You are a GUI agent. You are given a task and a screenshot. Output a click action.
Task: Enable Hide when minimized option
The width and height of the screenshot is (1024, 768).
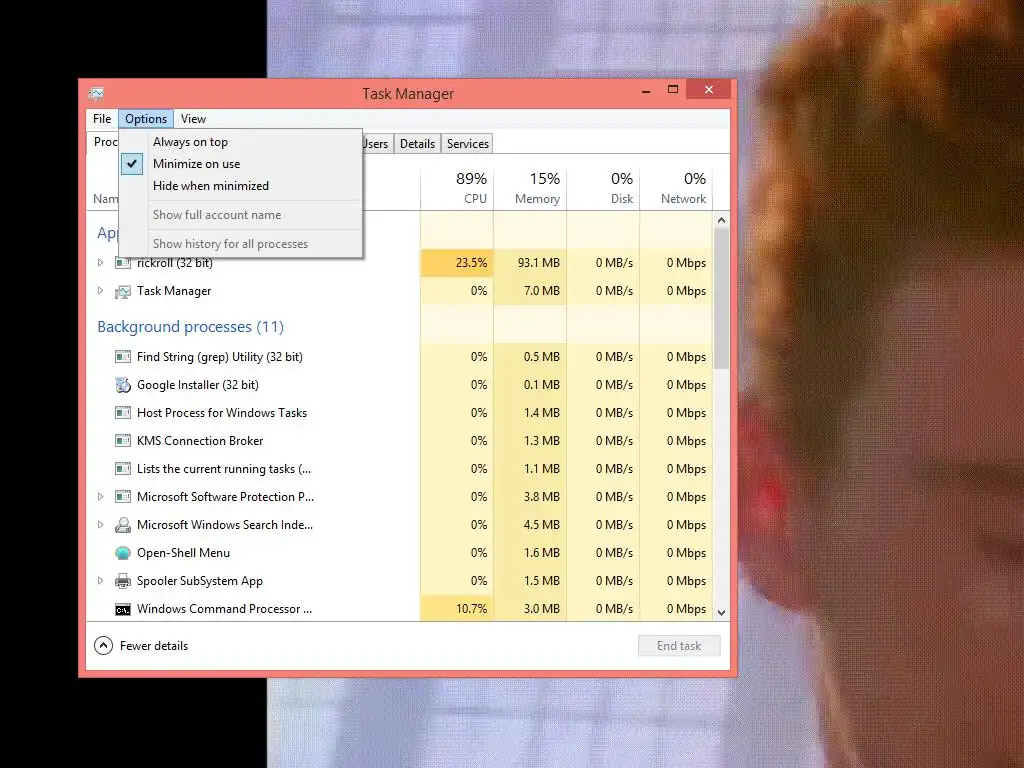(x=241, y=186)
